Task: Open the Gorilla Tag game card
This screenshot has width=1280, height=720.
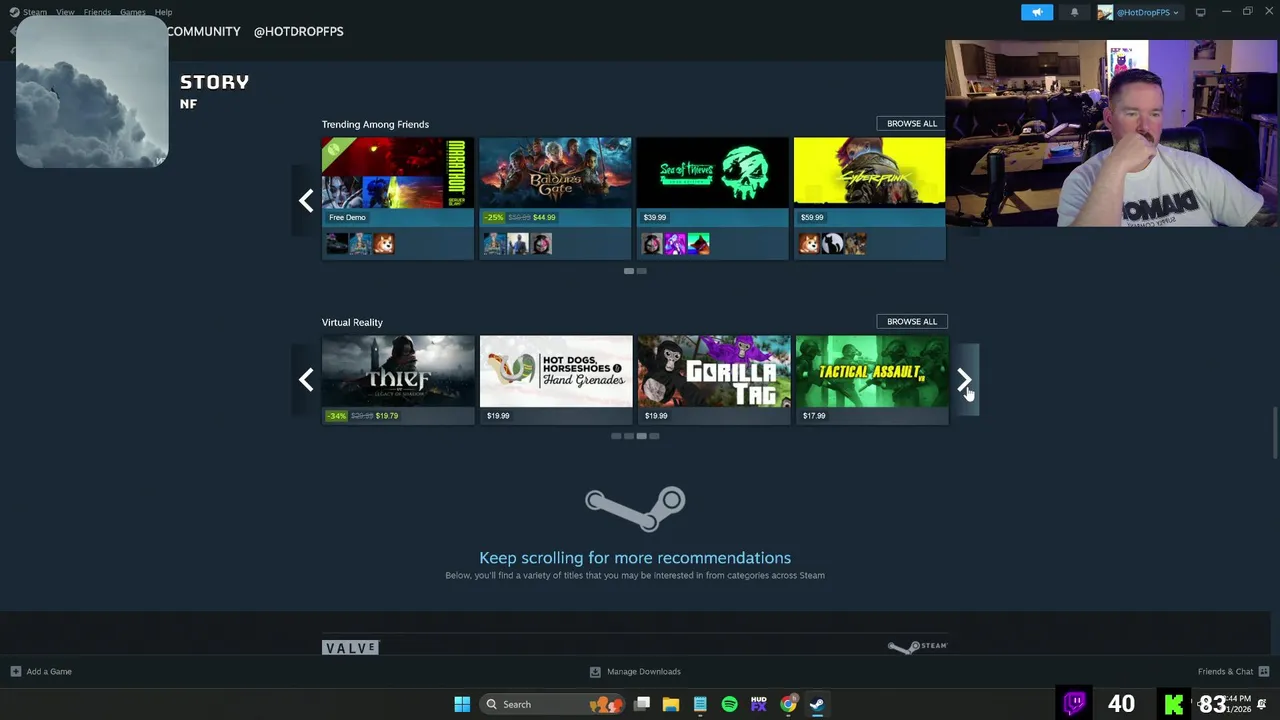Action: pyautogui.click(x=714, y=380)
